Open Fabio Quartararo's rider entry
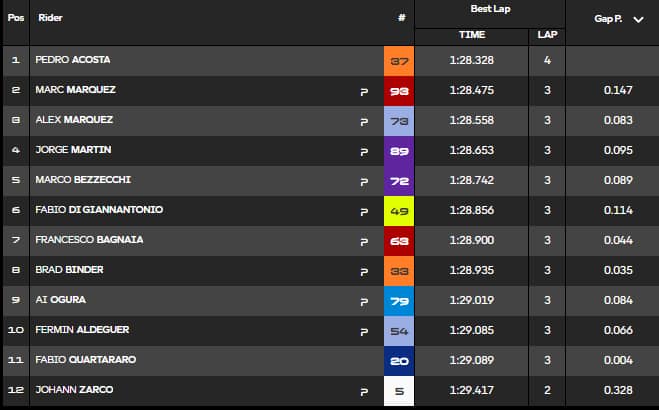Screen dimensions: 659x410 (86, 360)
